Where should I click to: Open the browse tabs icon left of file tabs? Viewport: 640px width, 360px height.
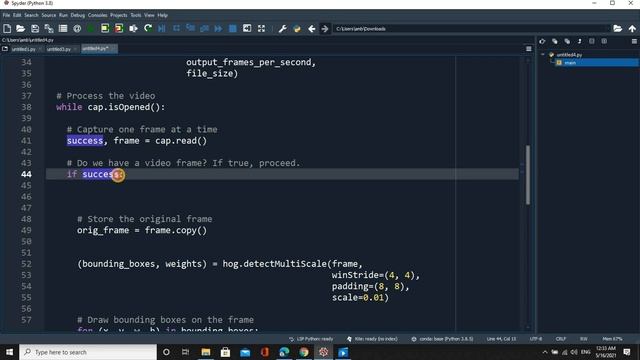(5, 49)
